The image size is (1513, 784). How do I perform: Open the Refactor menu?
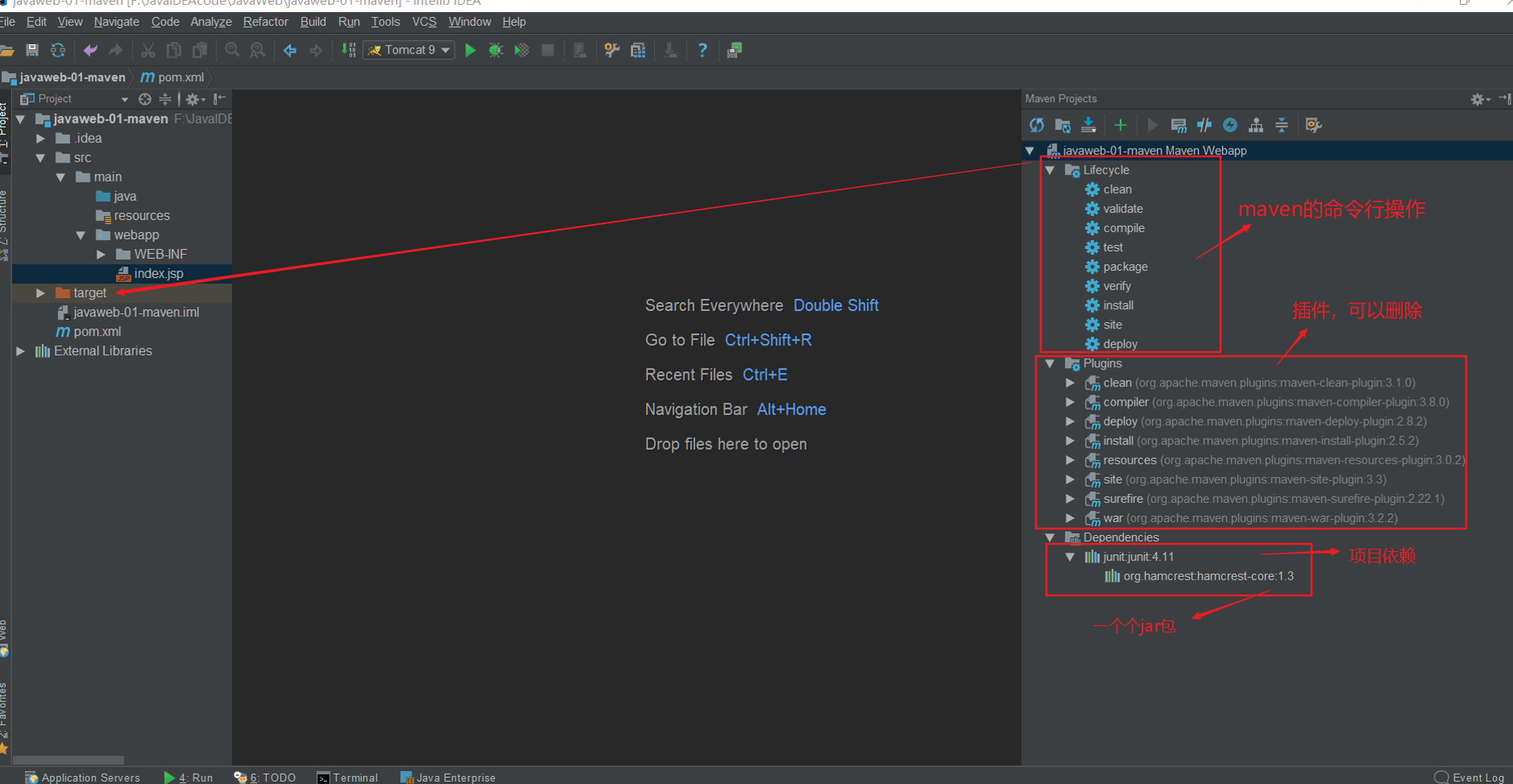click(265, 22)
